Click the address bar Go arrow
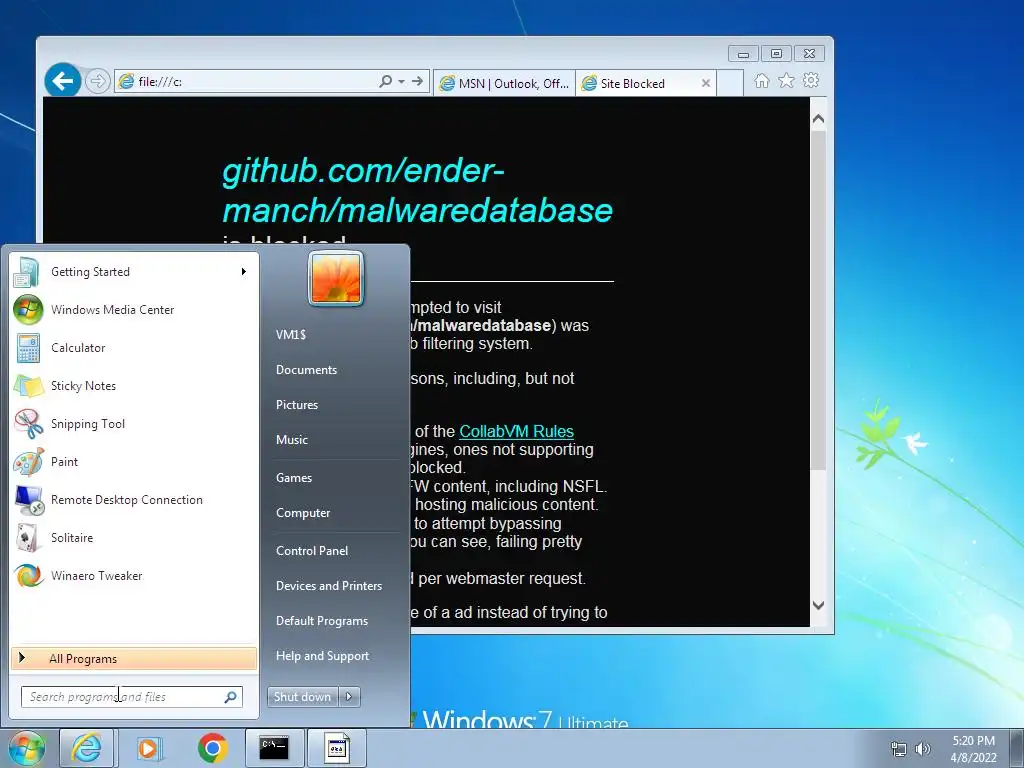The image size is (1024, 768). tap(418, 82)
